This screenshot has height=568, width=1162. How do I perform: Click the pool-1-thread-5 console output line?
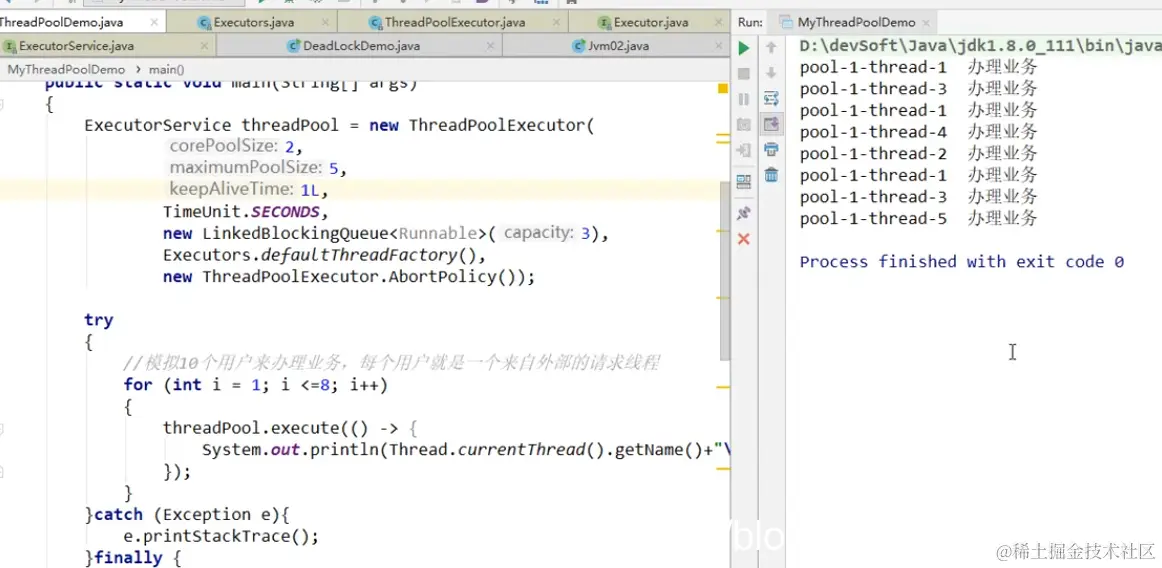pos(918,218)
